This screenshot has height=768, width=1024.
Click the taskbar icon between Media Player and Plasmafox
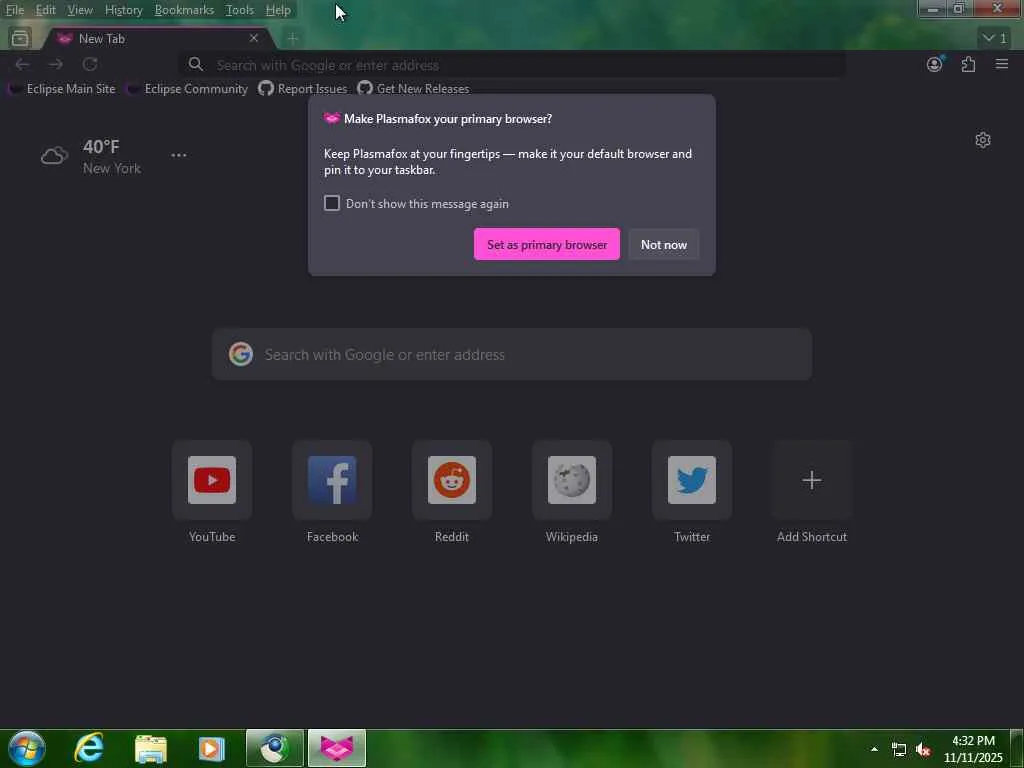coord(275,748)
